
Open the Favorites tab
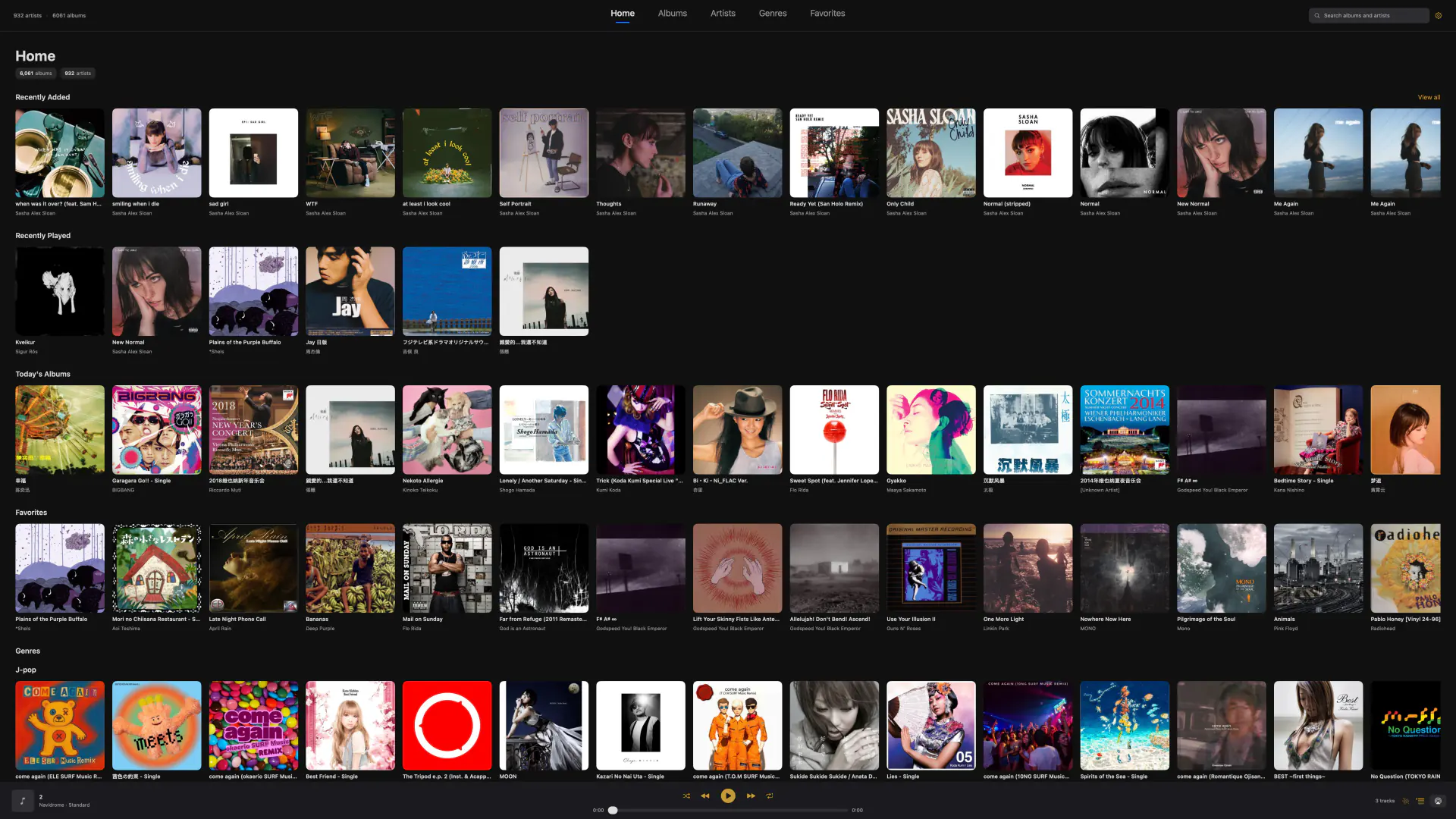827,14
